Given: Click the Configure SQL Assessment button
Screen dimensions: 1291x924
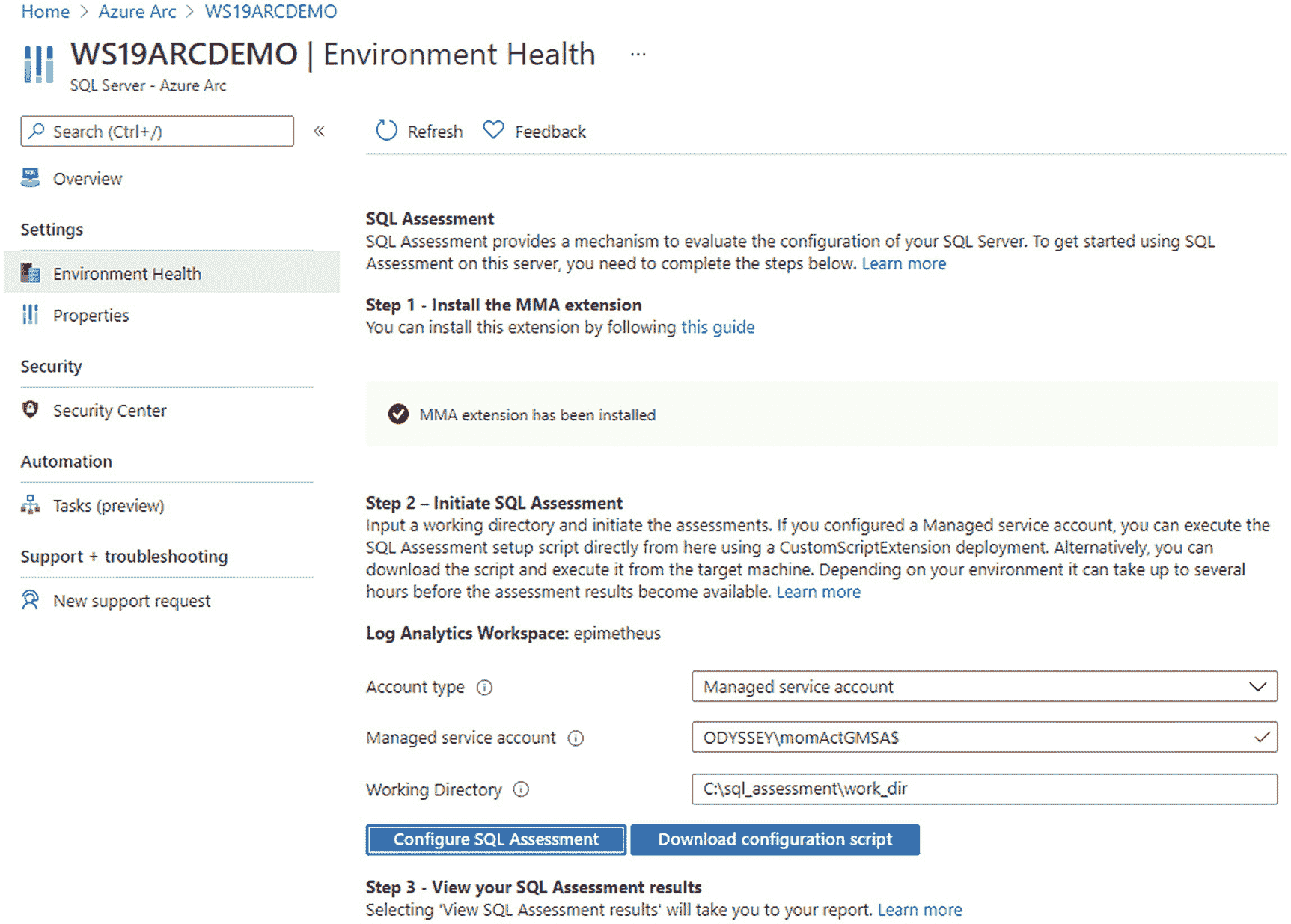Looking at the screenshot, I should pos(495,839).
